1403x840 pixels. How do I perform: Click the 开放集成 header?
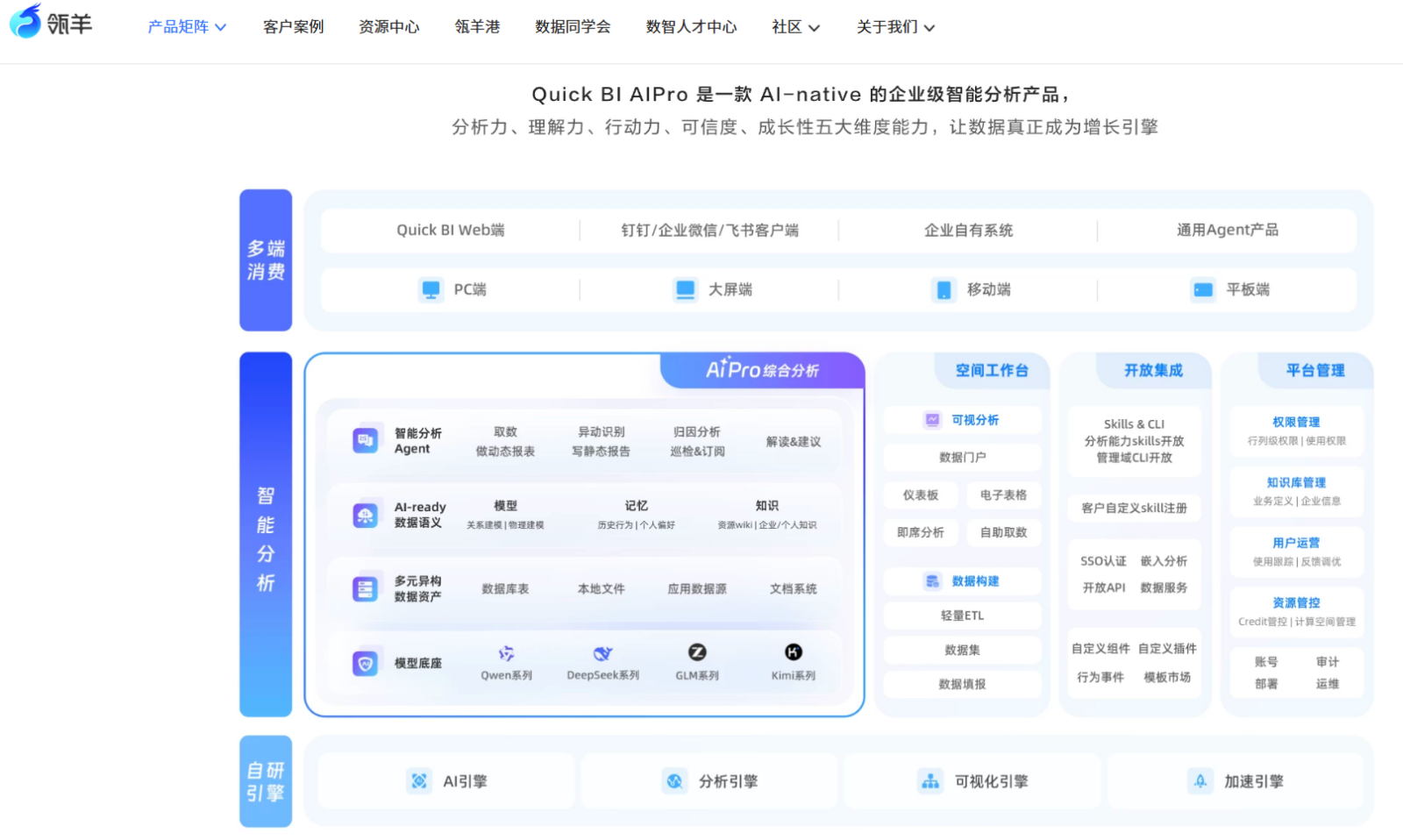click(1154, 371)
